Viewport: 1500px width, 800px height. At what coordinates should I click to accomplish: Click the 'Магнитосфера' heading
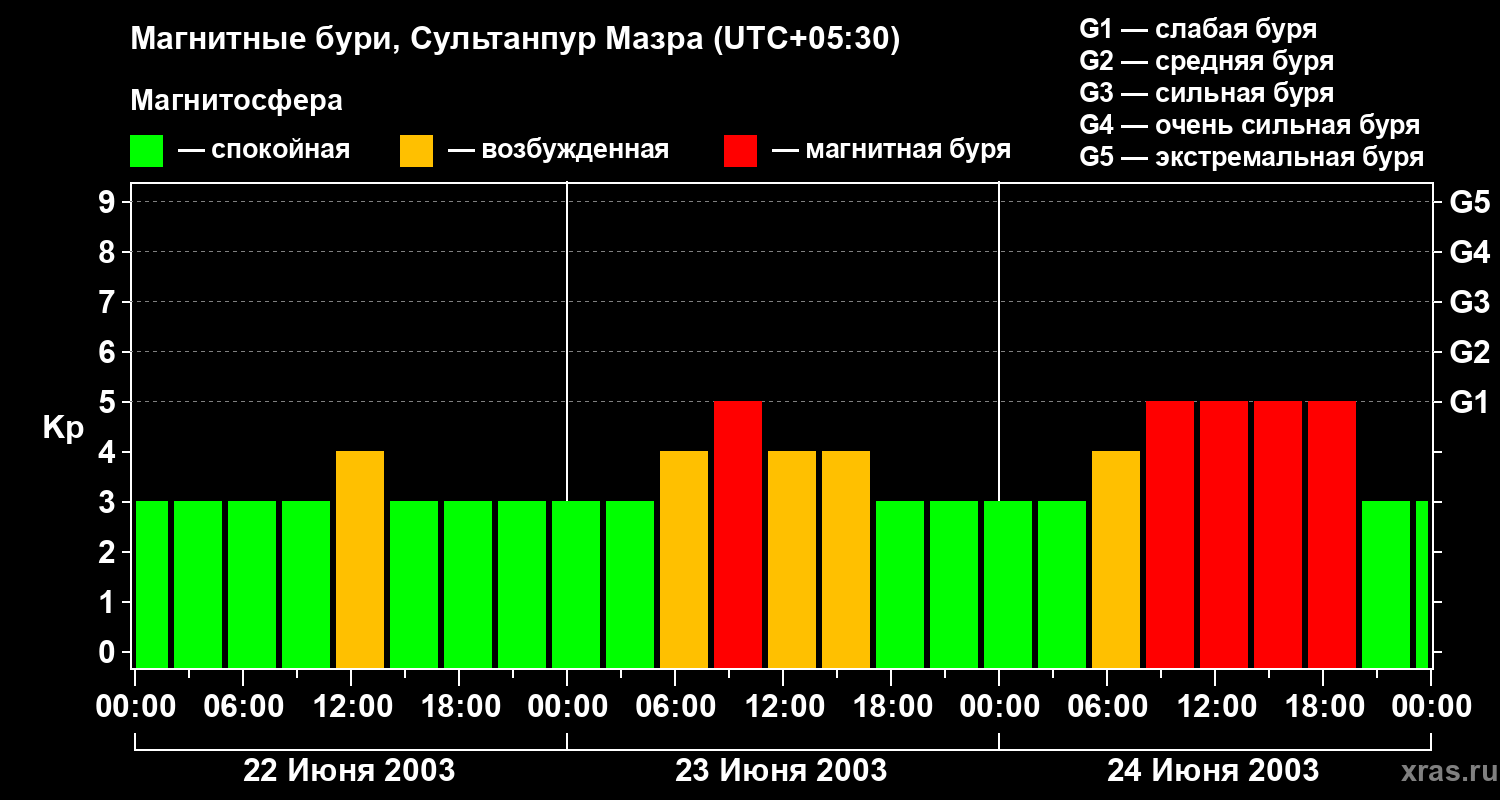point(236,101)
